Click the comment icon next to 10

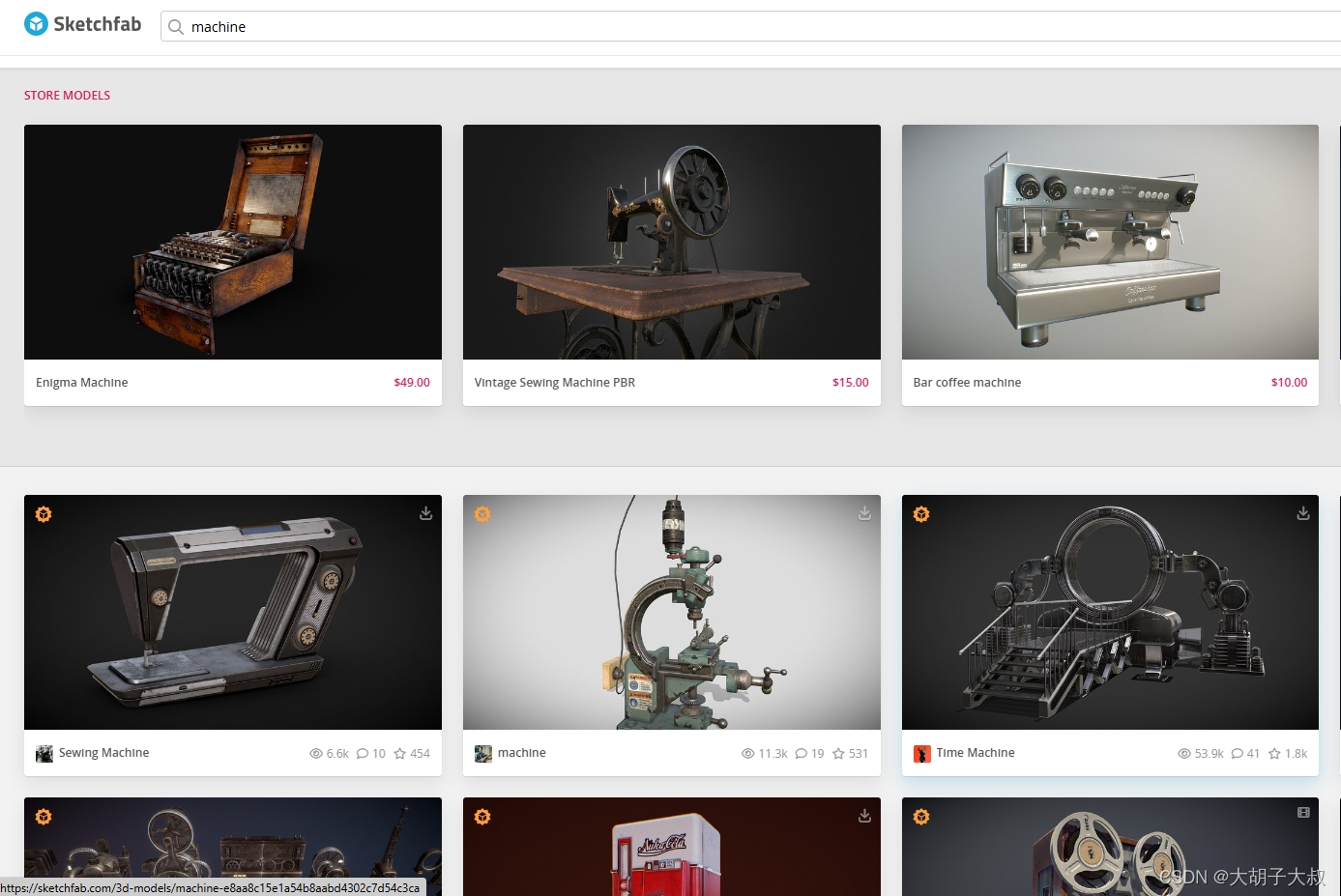tap(363, 754)
